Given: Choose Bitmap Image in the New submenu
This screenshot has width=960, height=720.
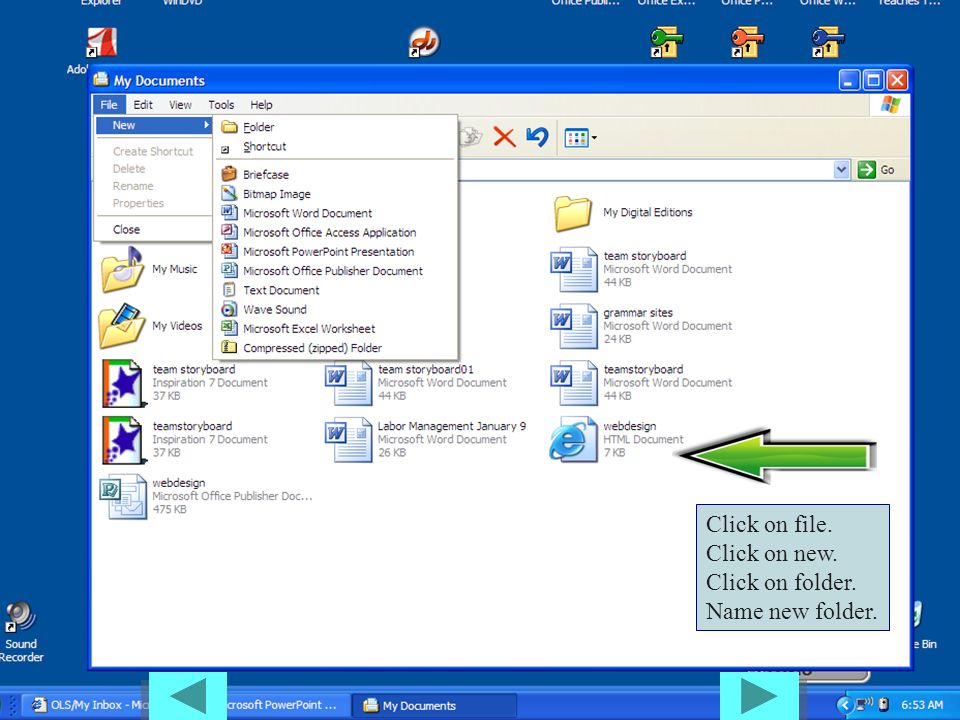Looking at the screenshot, I should (x=336, y=194).
